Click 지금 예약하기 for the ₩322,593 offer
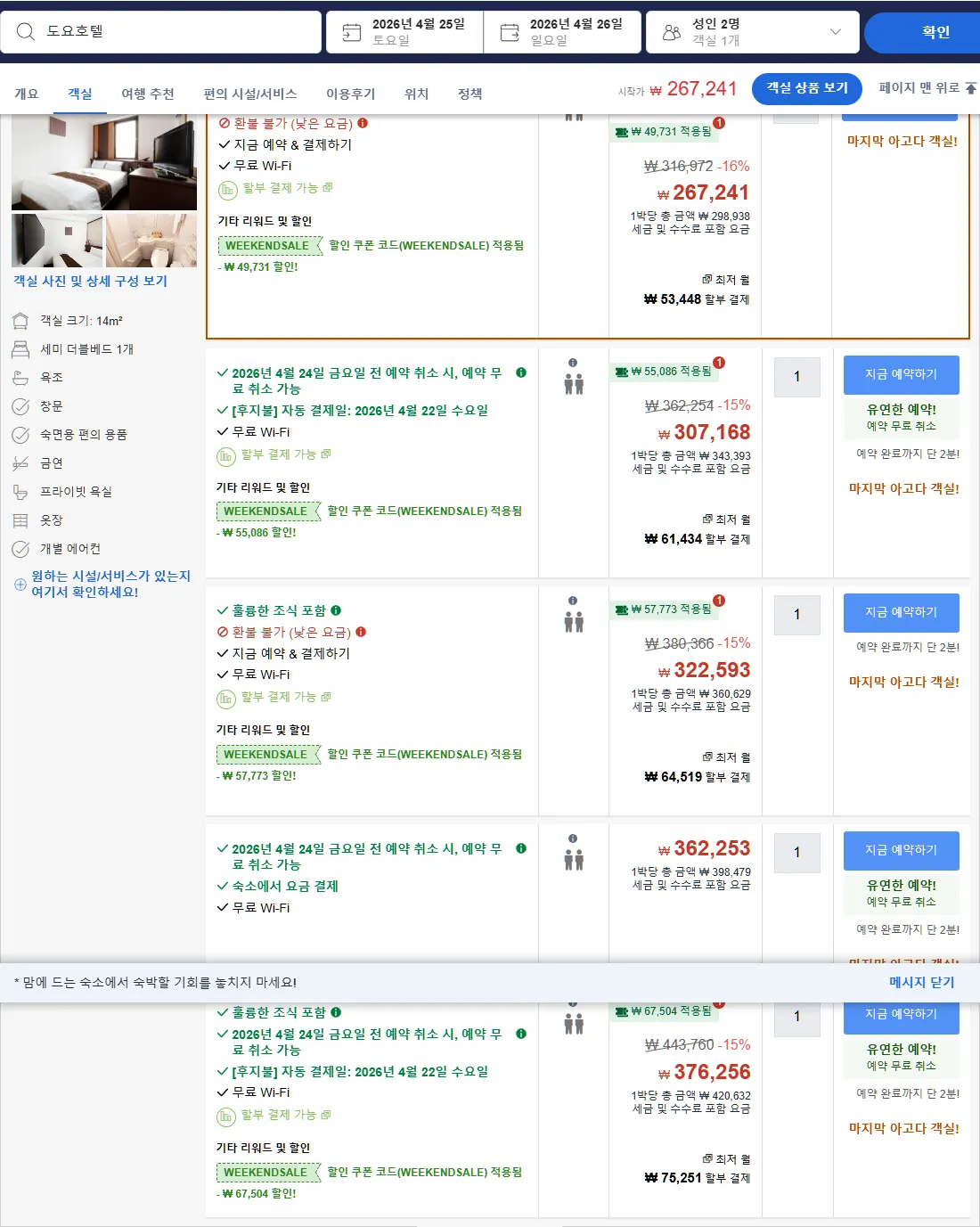 coord(902,612)
